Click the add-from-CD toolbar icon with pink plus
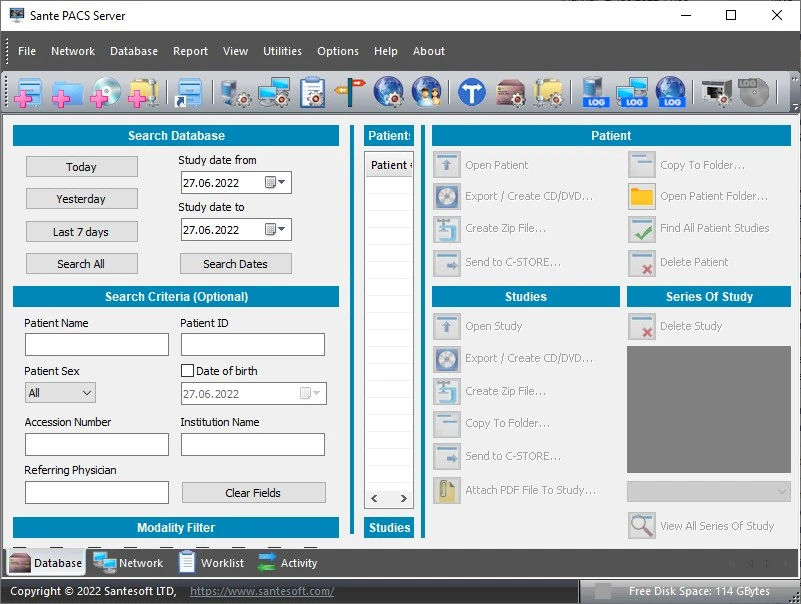The image size is (801, 604). [x=105, y=92]
